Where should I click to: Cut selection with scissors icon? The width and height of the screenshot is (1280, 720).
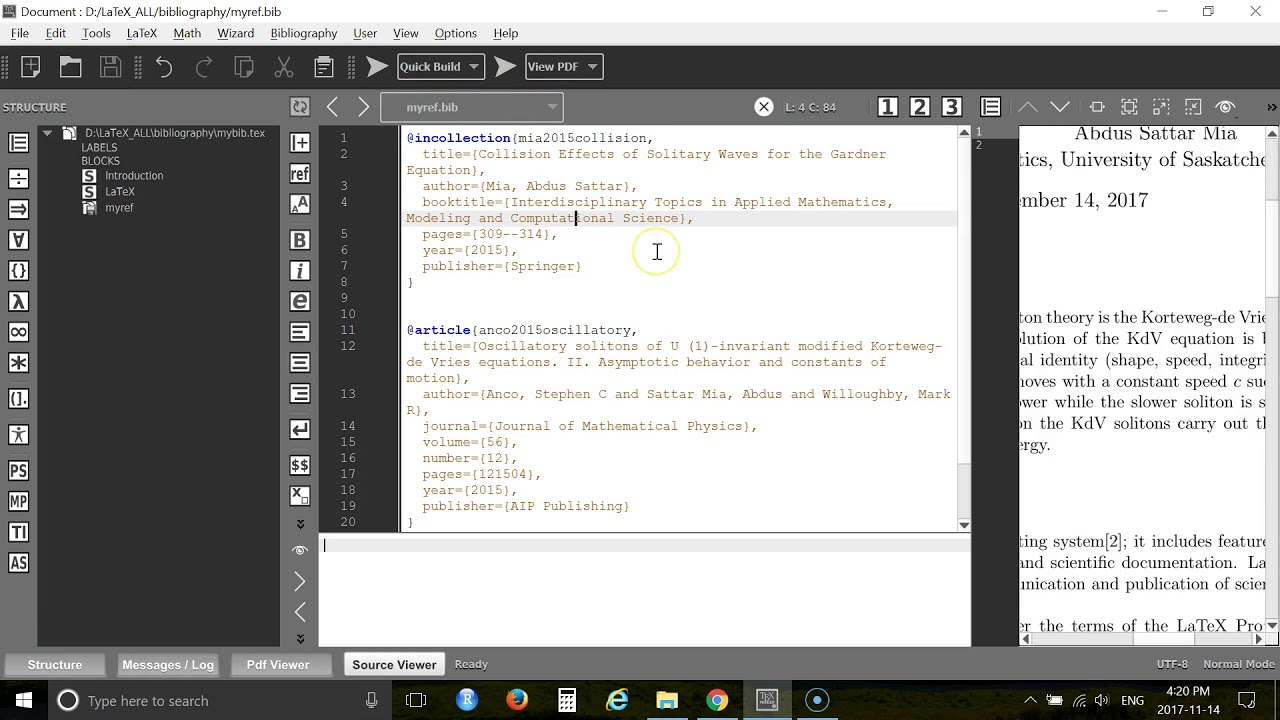284,67
